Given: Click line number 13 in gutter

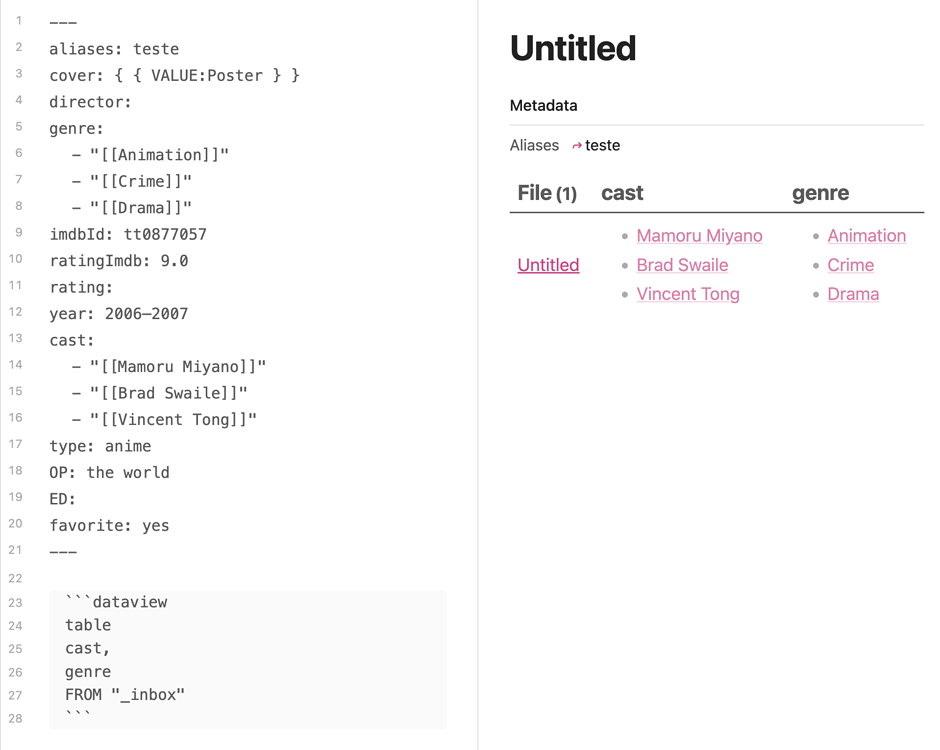Looking at the screenshot, I should 16,338.
